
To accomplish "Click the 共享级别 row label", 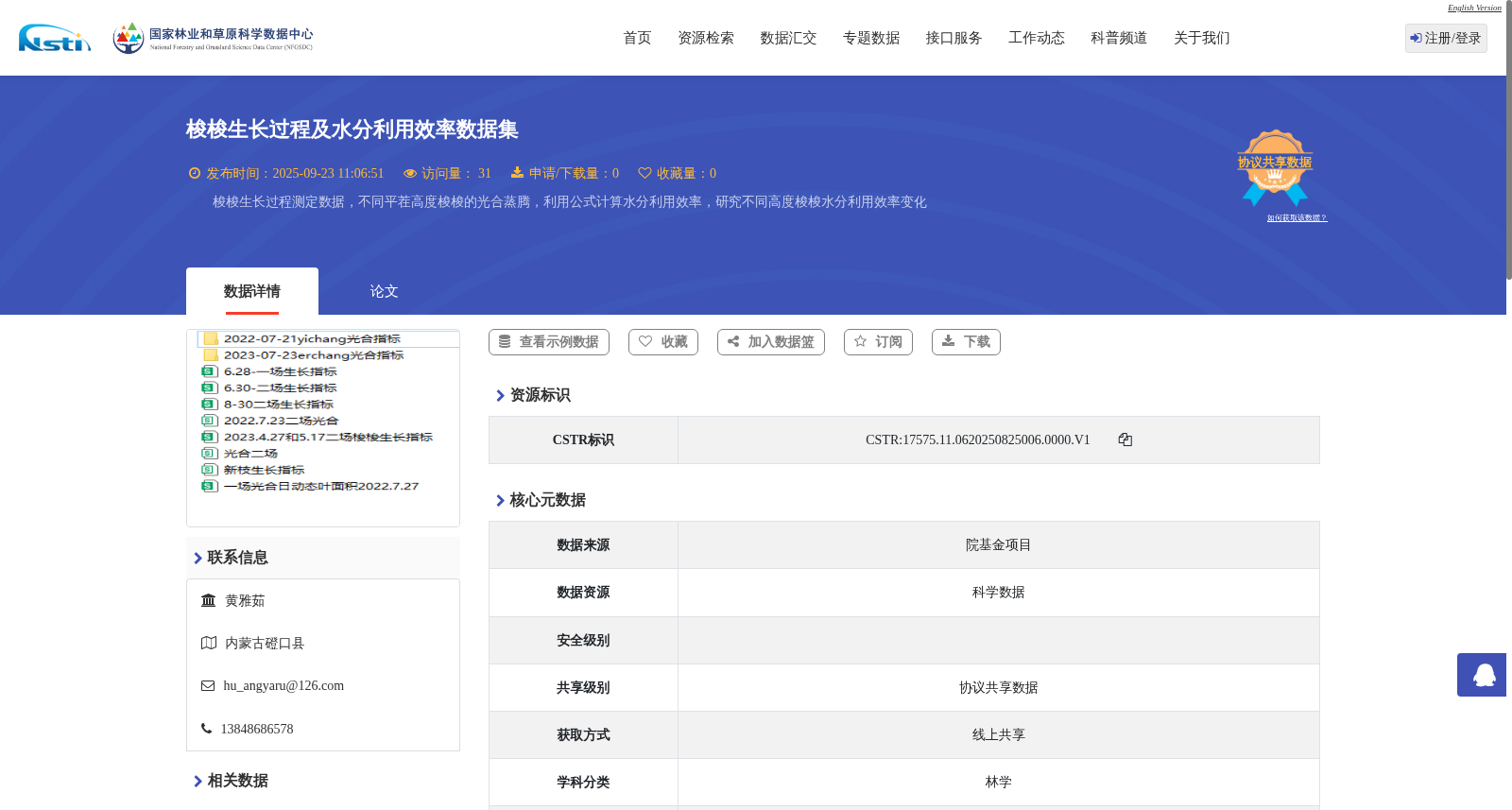I will pyautogui.click(x=583, y=688).
